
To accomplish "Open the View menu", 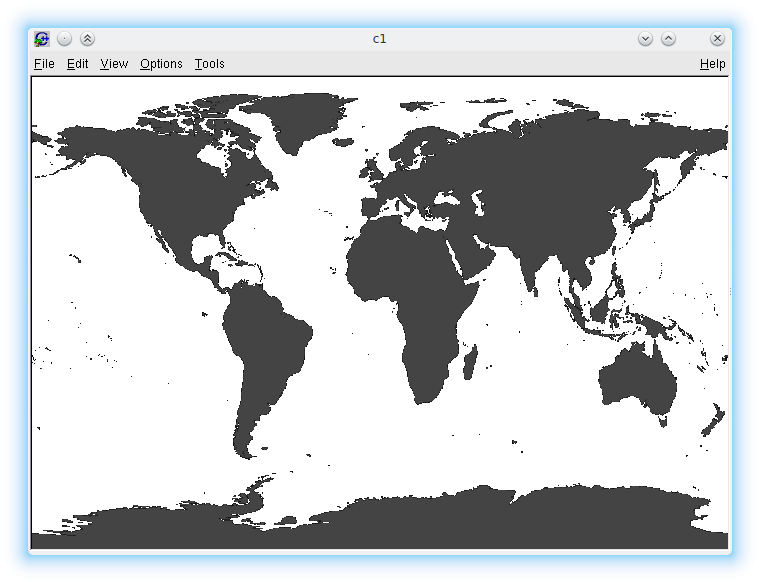I will click(114, 64).
